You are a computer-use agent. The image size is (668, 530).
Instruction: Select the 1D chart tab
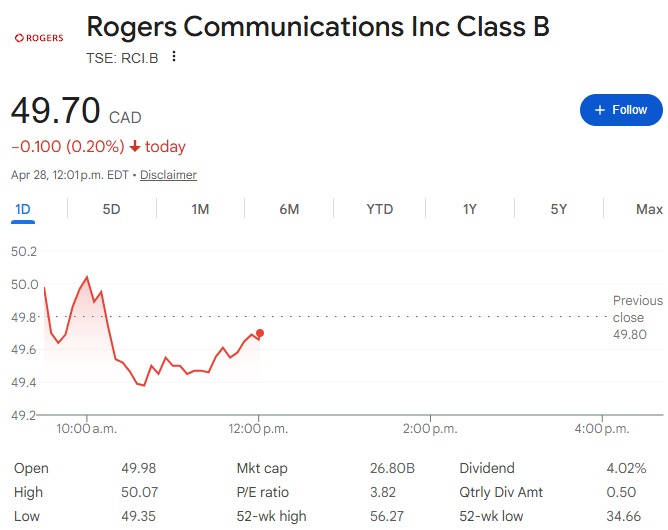click(23, 209)
